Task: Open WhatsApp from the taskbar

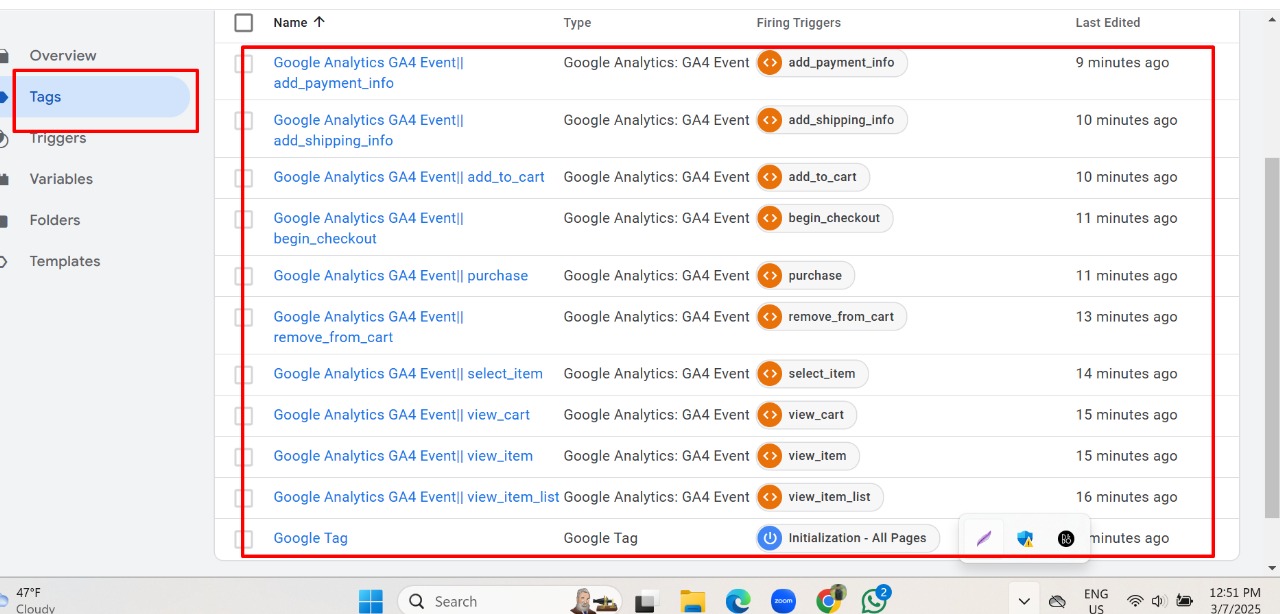Action: click(875, 600)
